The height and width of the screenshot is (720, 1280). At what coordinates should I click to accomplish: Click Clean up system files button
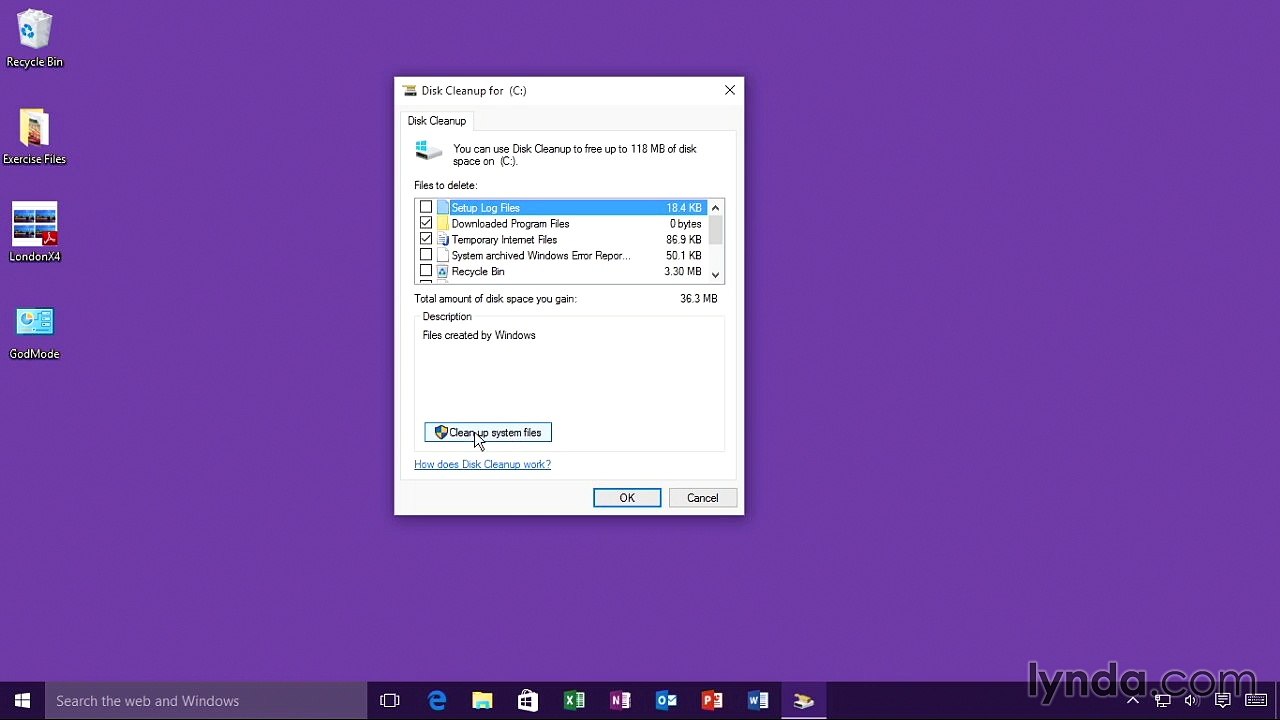(x=488, y=433)
